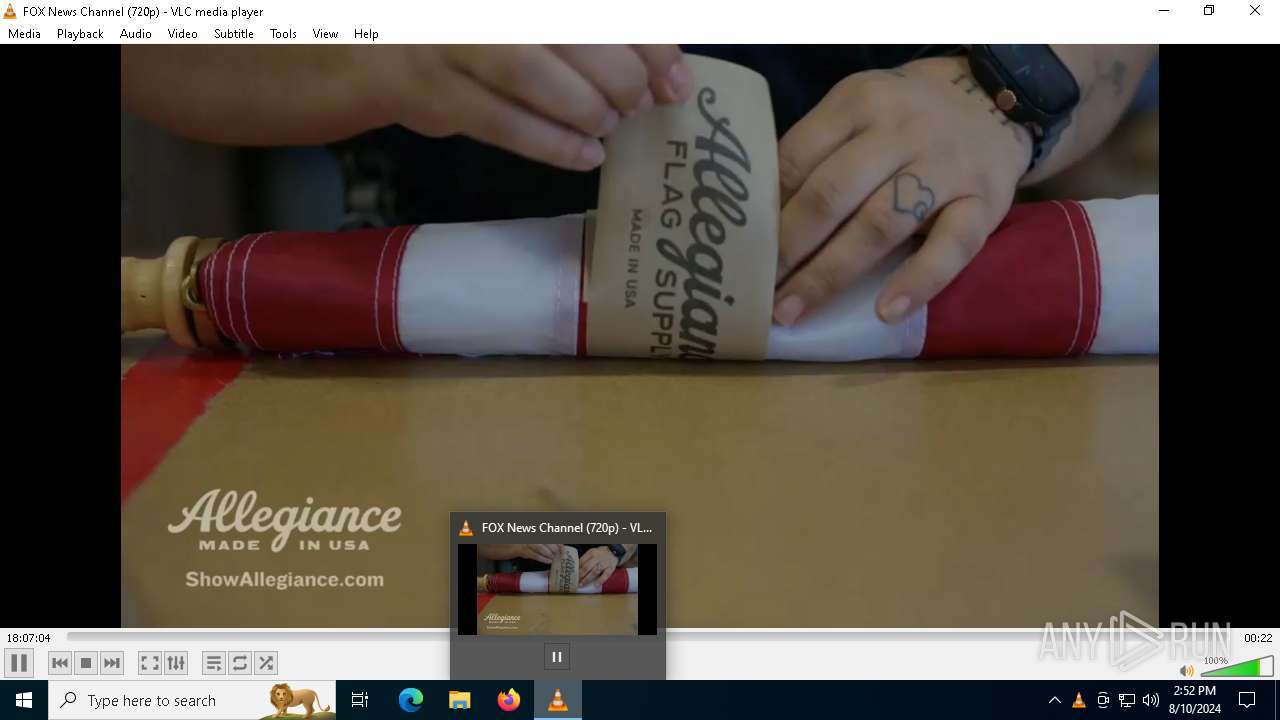The height and width of the screenshot is (720, 1280).
Task: Select the VLC taskbar preview thumbnail
Action: tap(557, 589)
